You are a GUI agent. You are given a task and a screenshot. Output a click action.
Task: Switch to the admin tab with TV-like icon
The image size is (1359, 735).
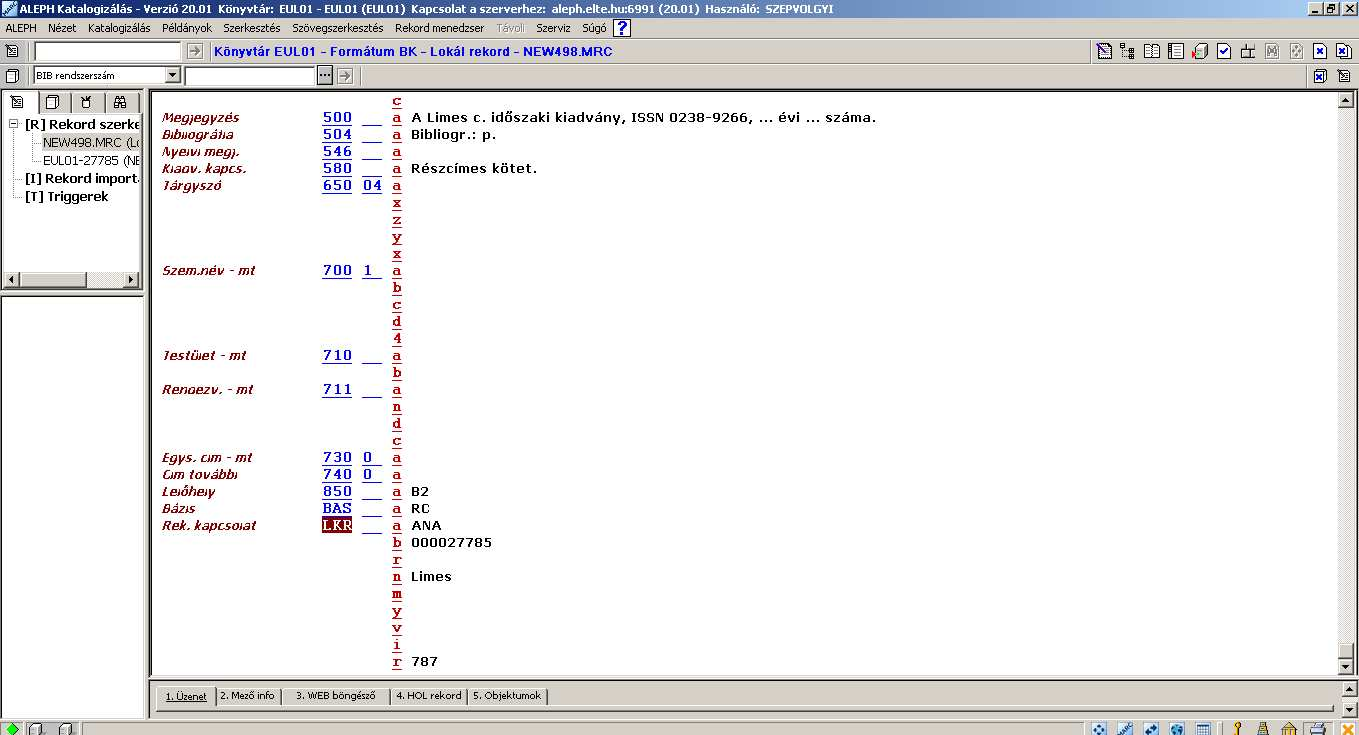(86, 102)
